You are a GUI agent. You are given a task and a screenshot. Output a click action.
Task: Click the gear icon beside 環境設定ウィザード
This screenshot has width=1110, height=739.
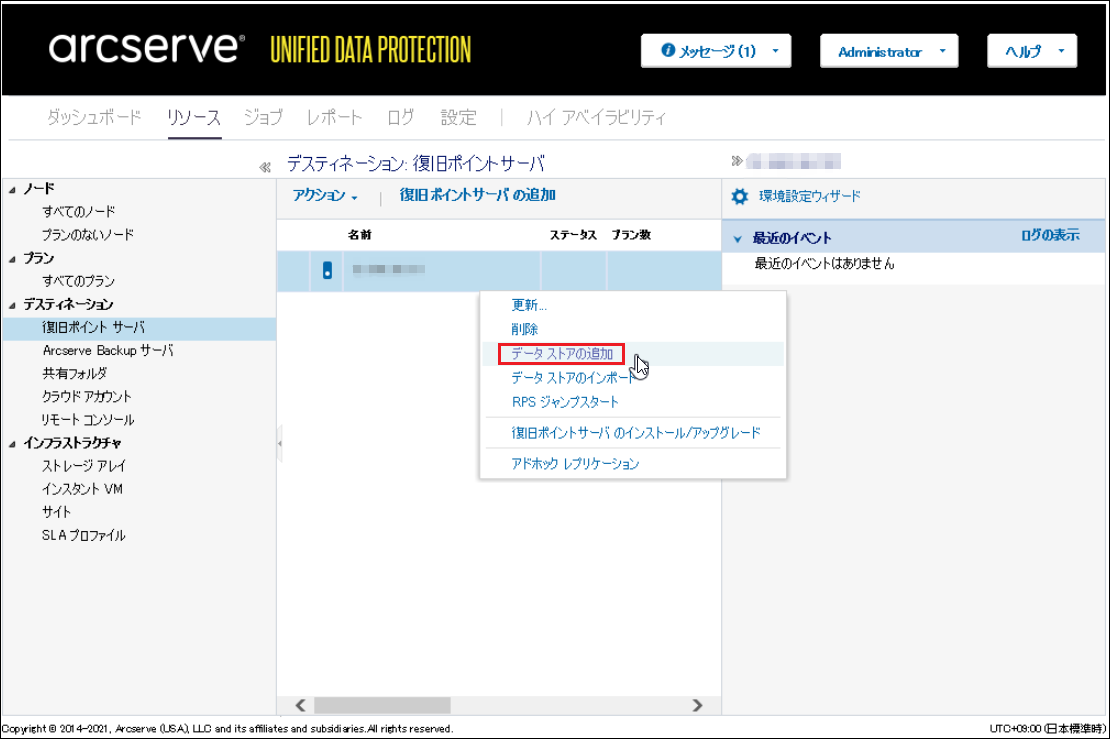click(x=740, y=197)
